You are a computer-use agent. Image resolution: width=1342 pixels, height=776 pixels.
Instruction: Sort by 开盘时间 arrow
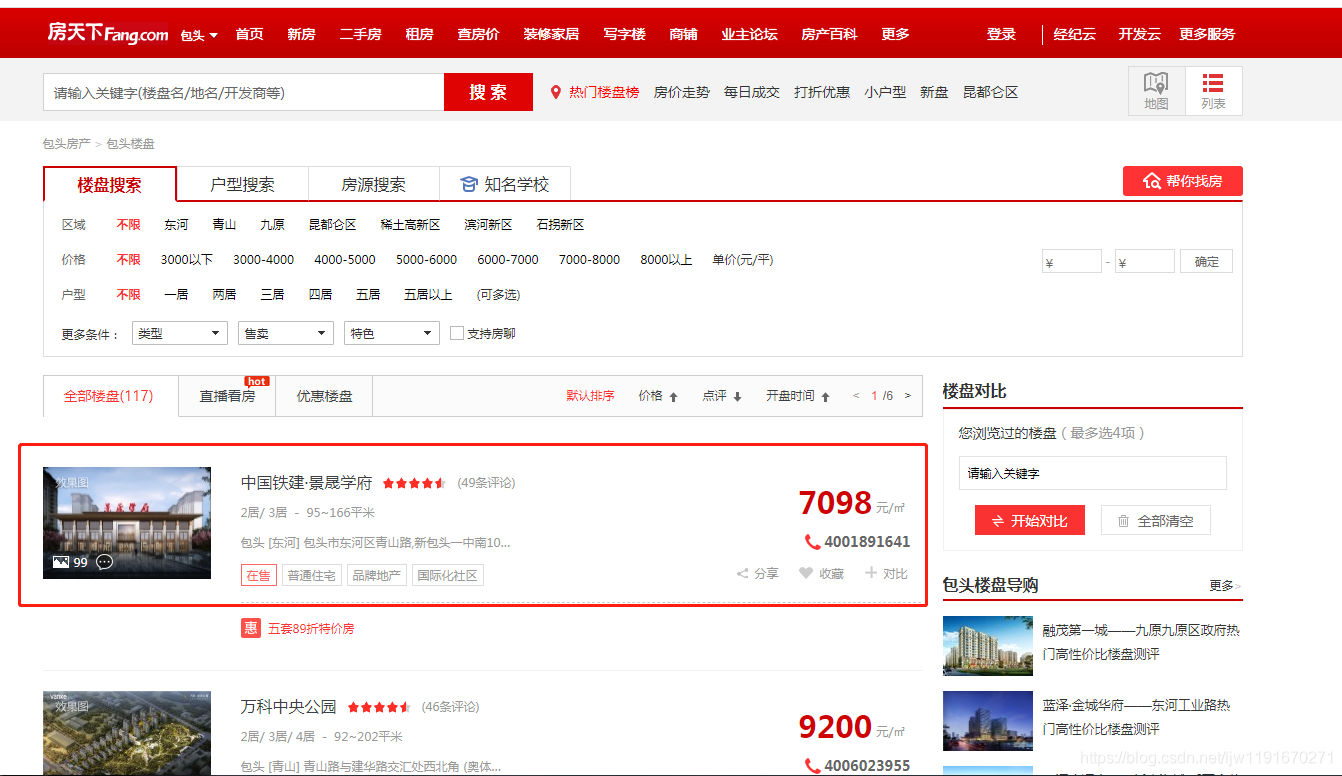pyautogui.click(x=826, y=397)
